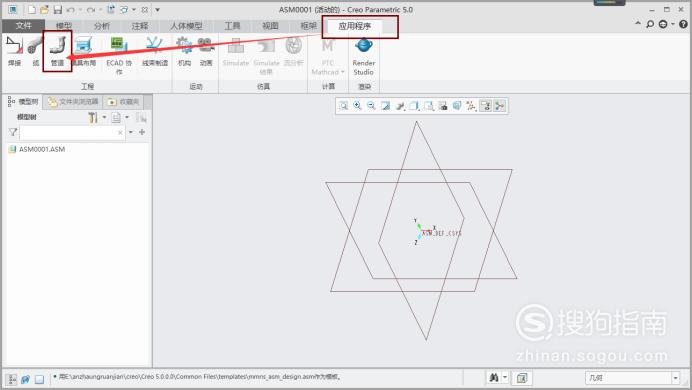Start the Animation (动画) application
Viewport: 692px width, 390px height.
click(x=206, y=52)
